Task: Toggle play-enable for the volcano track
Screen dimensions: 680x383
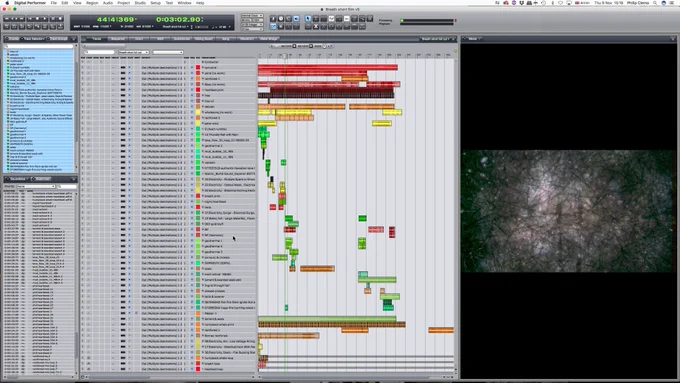Action: click(x=129, y=162)
